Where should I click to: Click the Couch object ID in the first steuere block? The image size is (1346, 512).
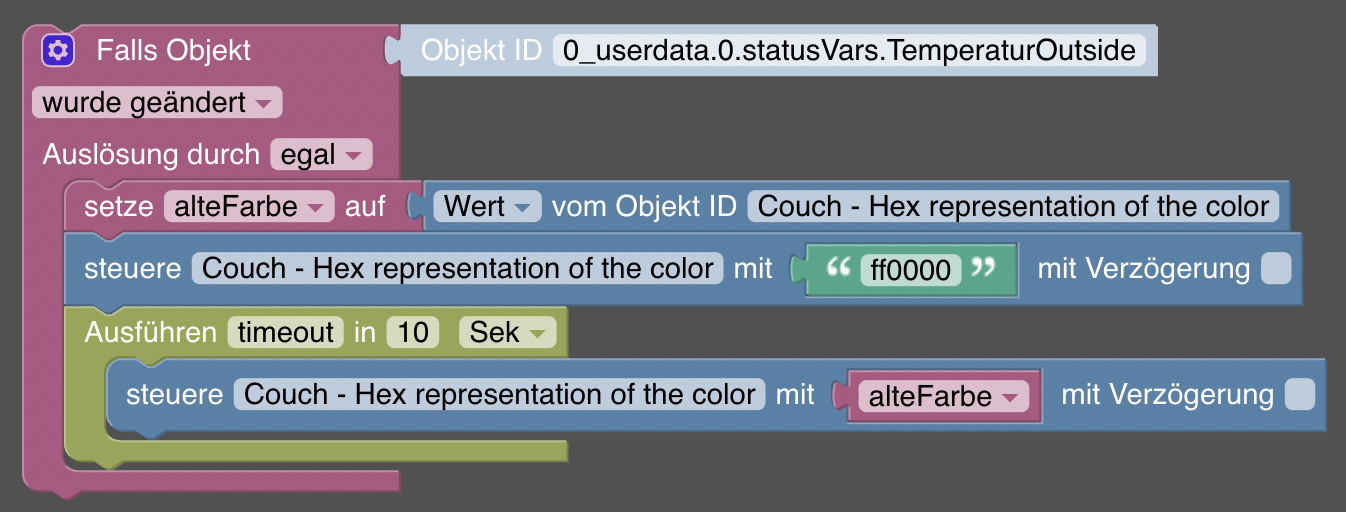click(458, 269)
